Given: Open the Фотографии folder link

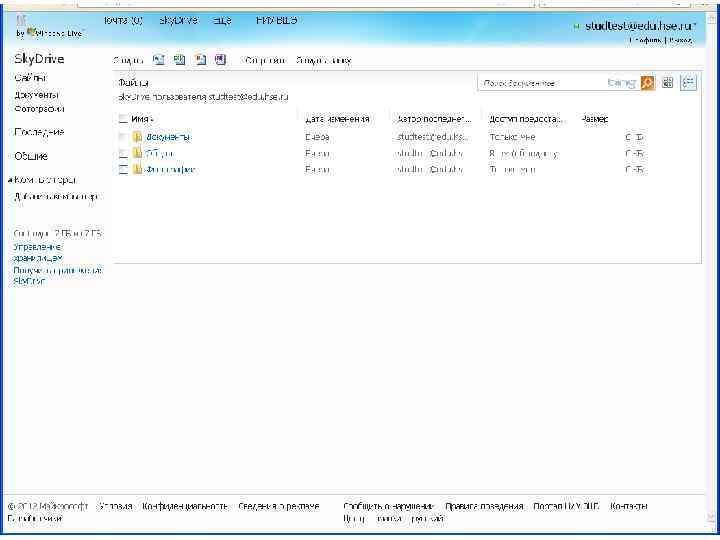Looking at the screenshot, I should coord(170,170).
